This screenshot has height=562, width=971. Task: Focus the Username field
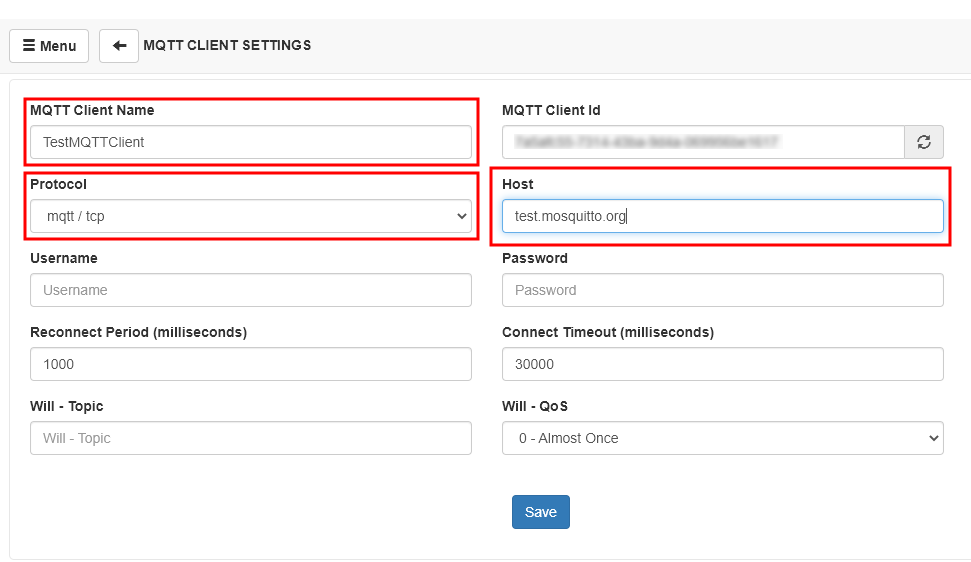coord(251,290)
